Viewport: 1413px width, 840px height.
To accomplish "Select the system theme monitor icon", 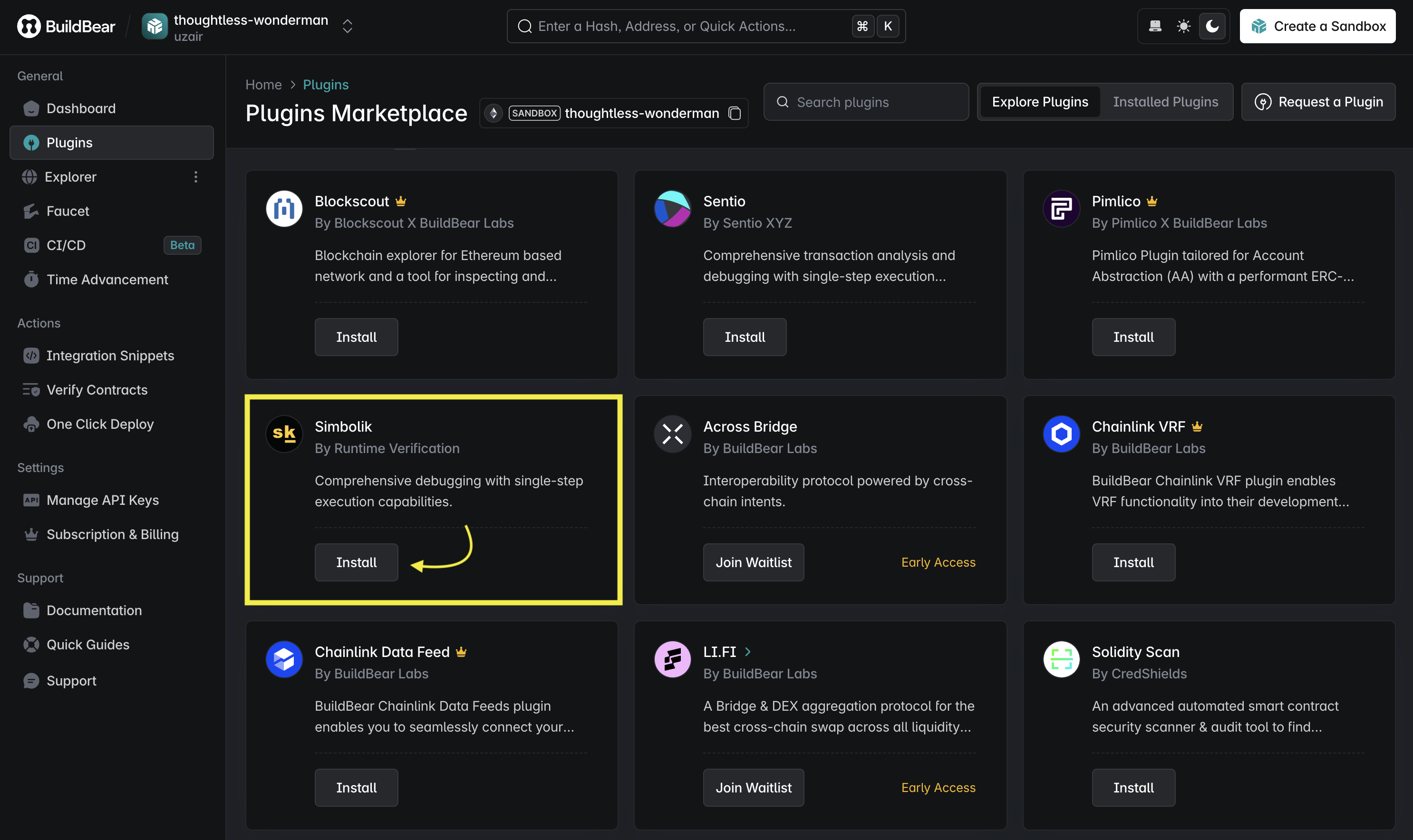I will pos(1155,26).
